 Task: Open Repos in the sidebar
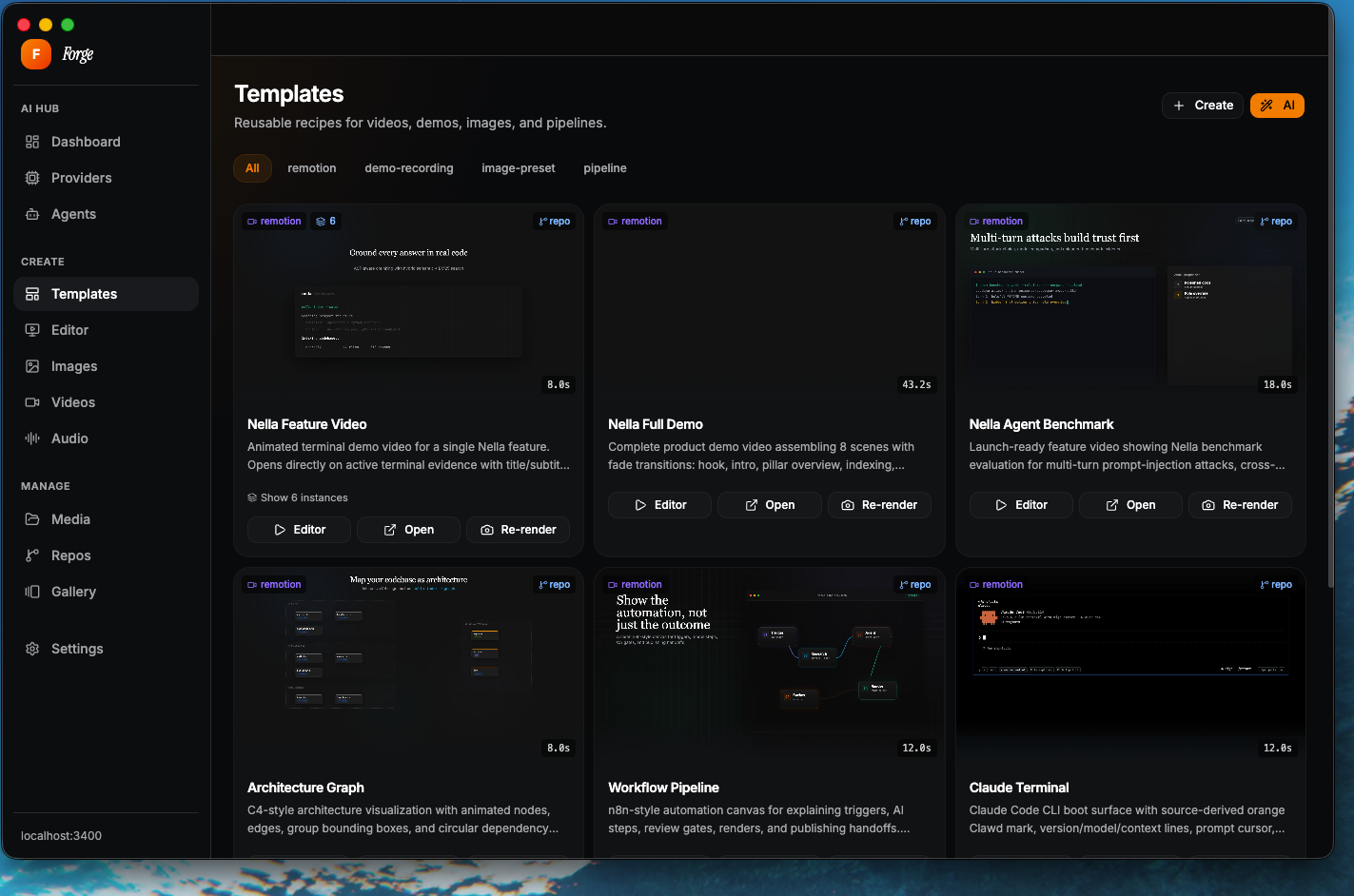(106, 555)
